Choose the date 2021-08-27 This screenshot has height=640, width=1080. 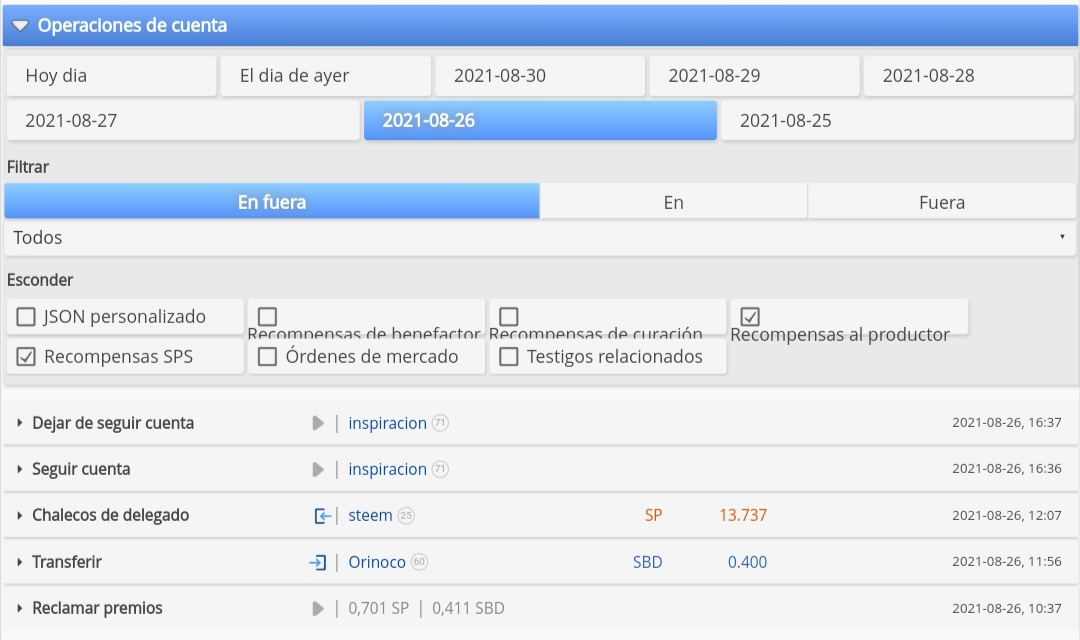coord(183,121)
